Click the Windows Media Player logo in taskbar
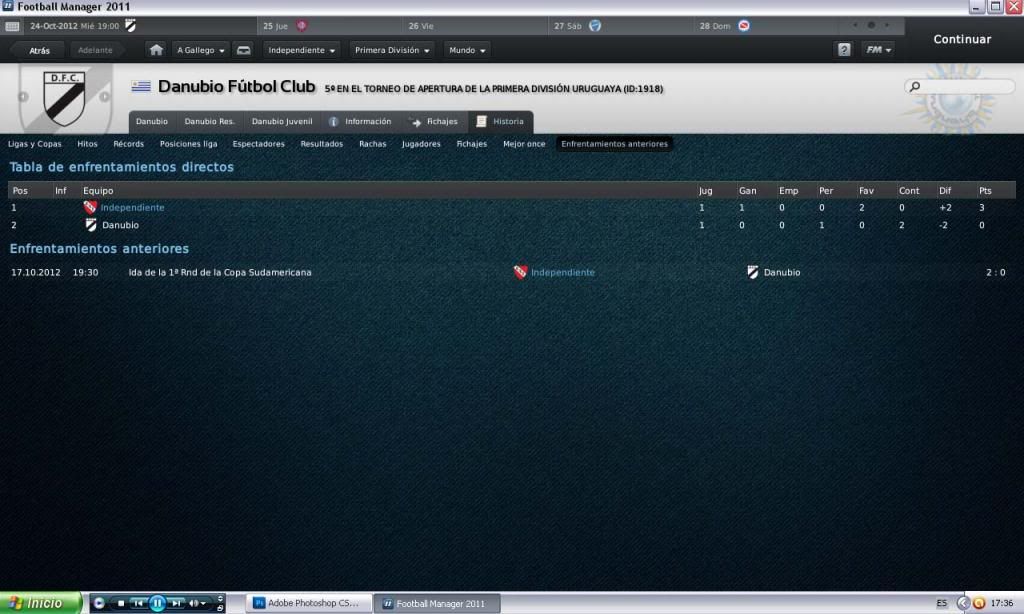The image size is (1024, 614). click(99, 603)
